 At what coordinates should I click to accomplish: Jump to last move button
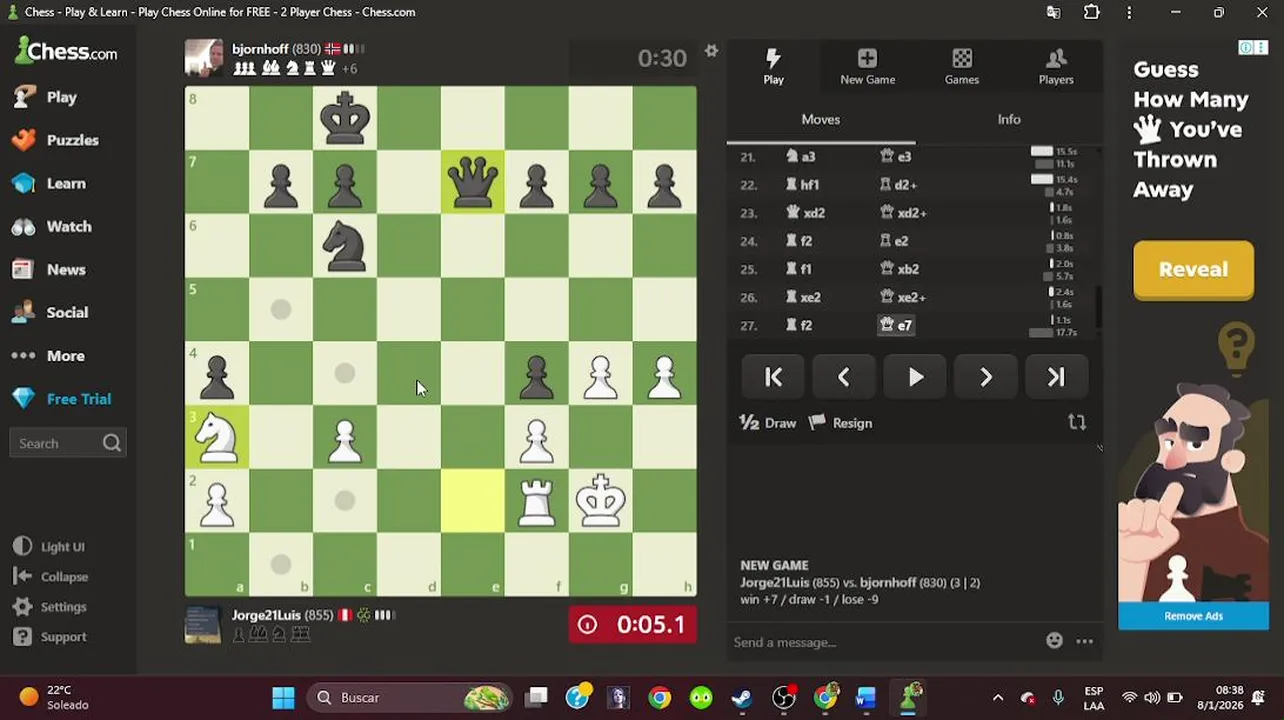(1057, 377)
